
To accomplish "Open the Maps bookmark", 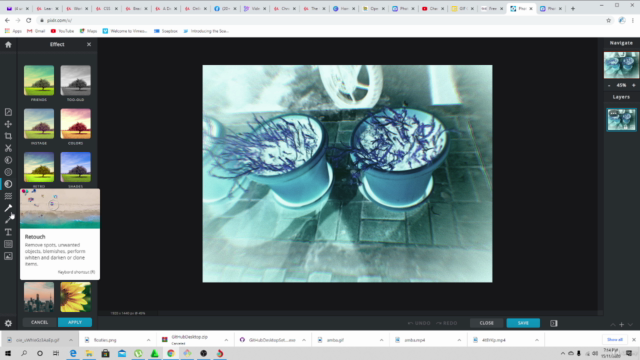I will tap(89, 31).
